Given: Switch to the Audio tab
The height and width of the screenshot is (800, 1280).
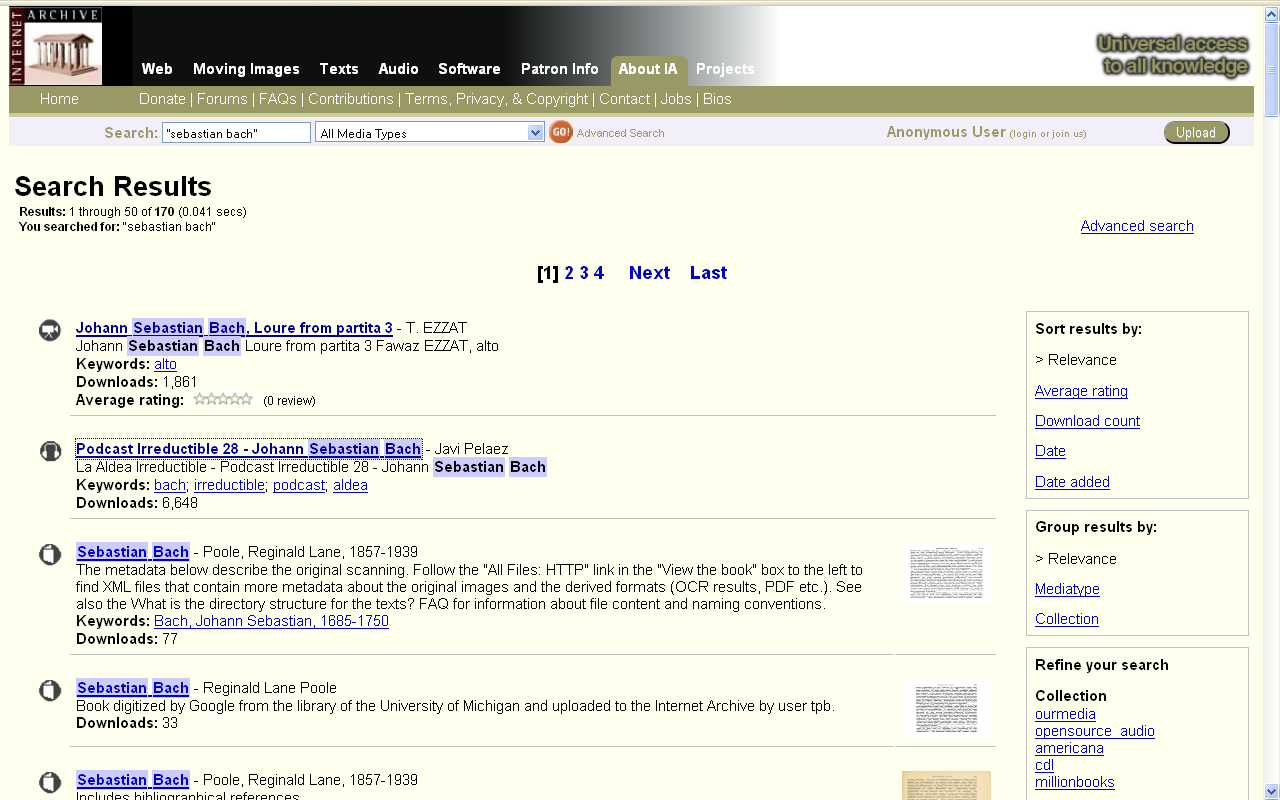Looking at the screenshot, I should tap(398, 69).
